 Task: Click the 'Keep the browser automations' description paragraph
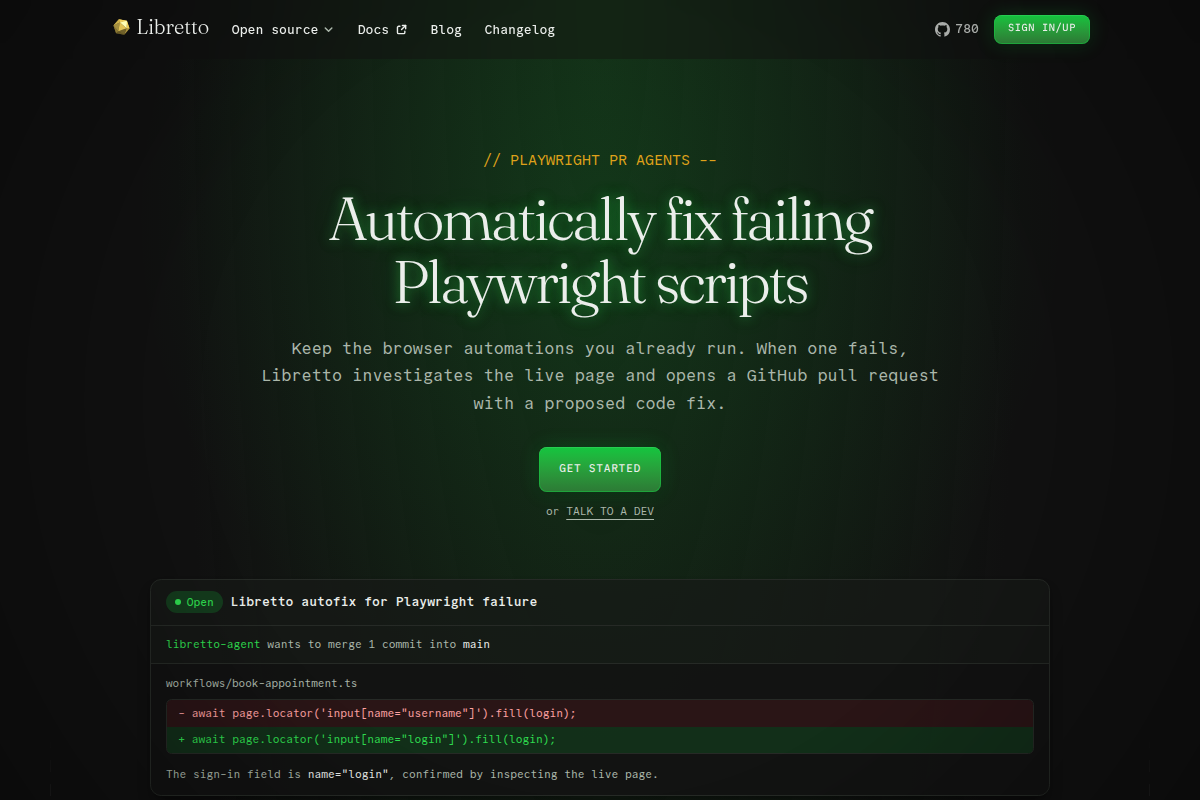(600, 376)
